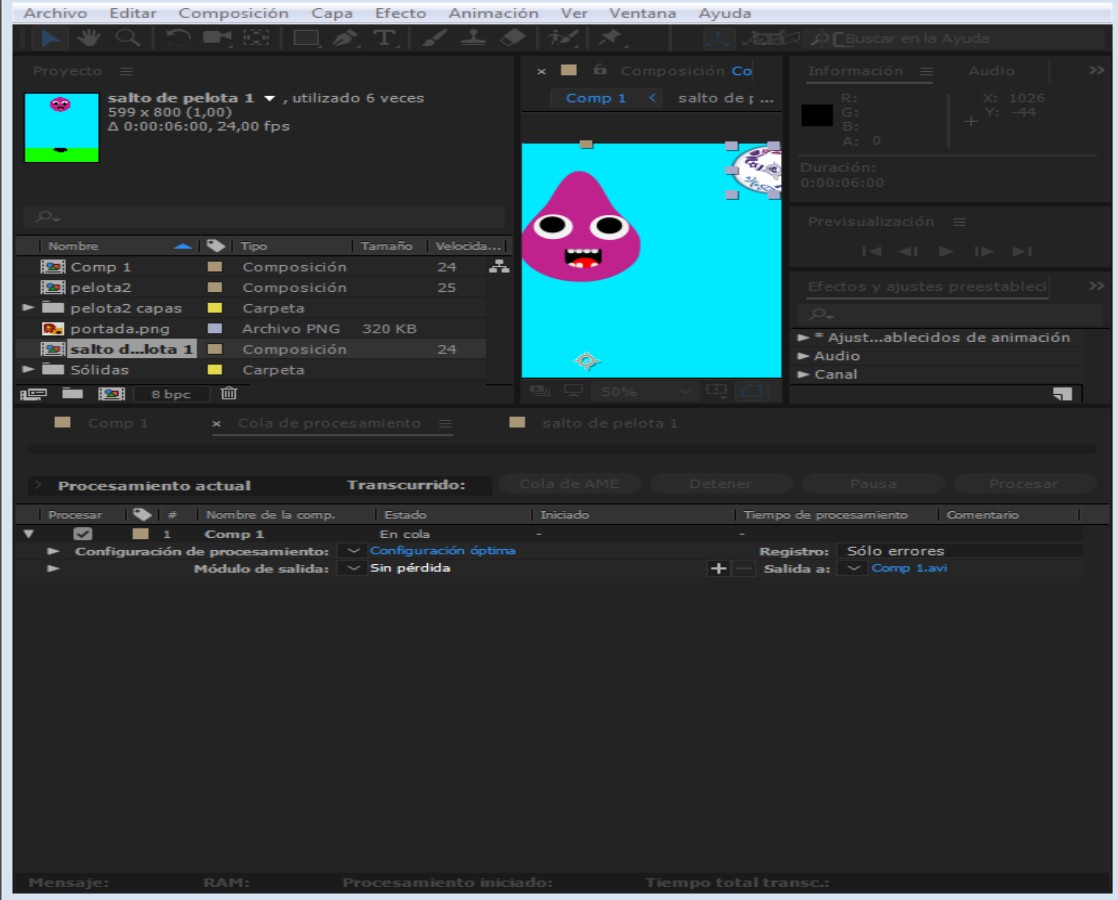Expand the pelota2 capas folder
This screenshot has height=900, width=1118.
pyautogui.click(x=28, y=308)
